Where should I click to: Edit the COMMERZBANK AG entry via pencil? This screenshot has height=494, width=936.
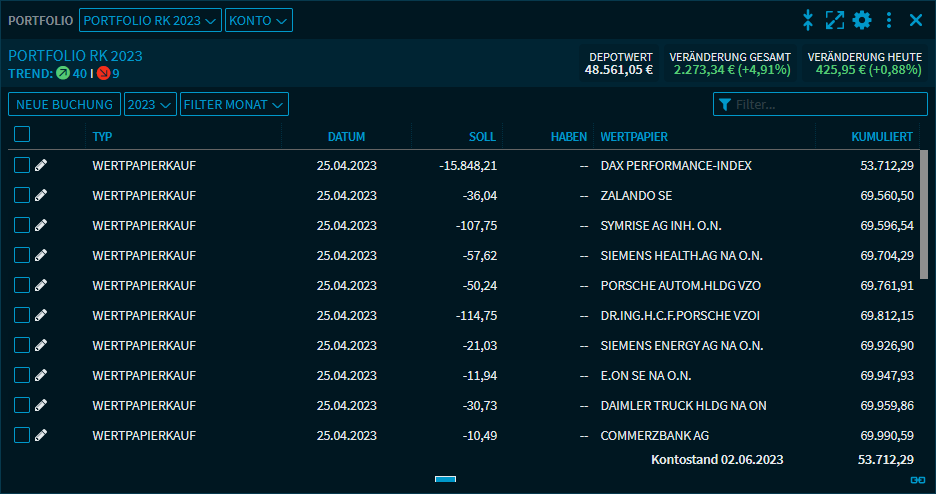pos(41,435)
